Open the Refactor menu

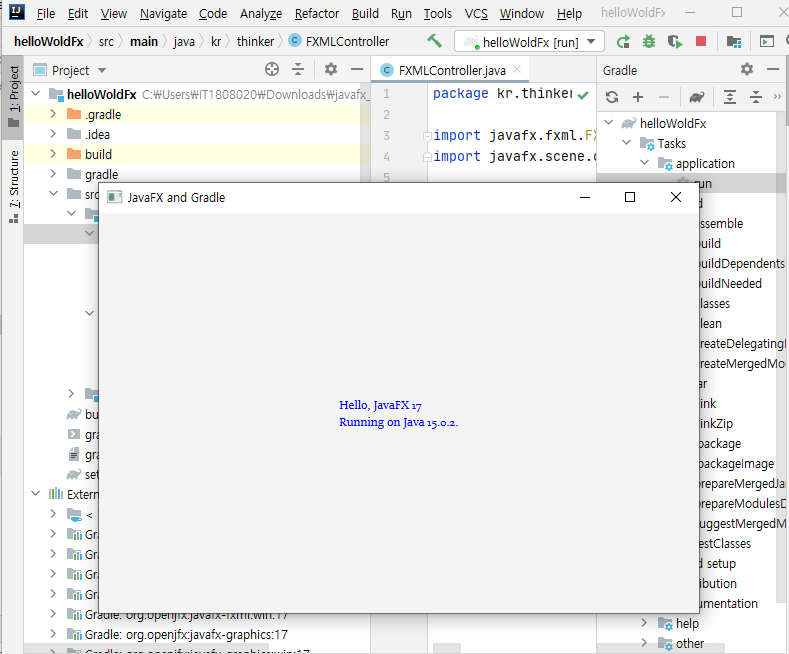click(317, 14)
